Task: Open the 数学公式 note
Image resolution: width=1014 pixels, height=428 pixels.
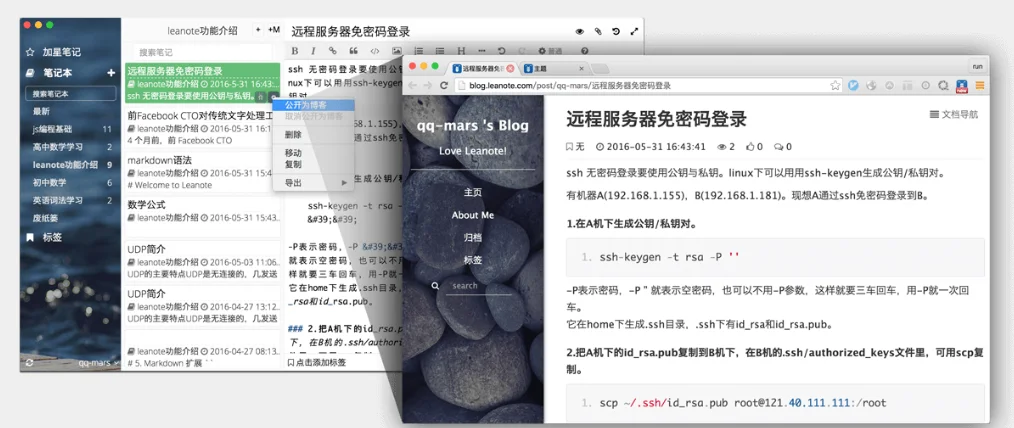Action: point(202,217)
